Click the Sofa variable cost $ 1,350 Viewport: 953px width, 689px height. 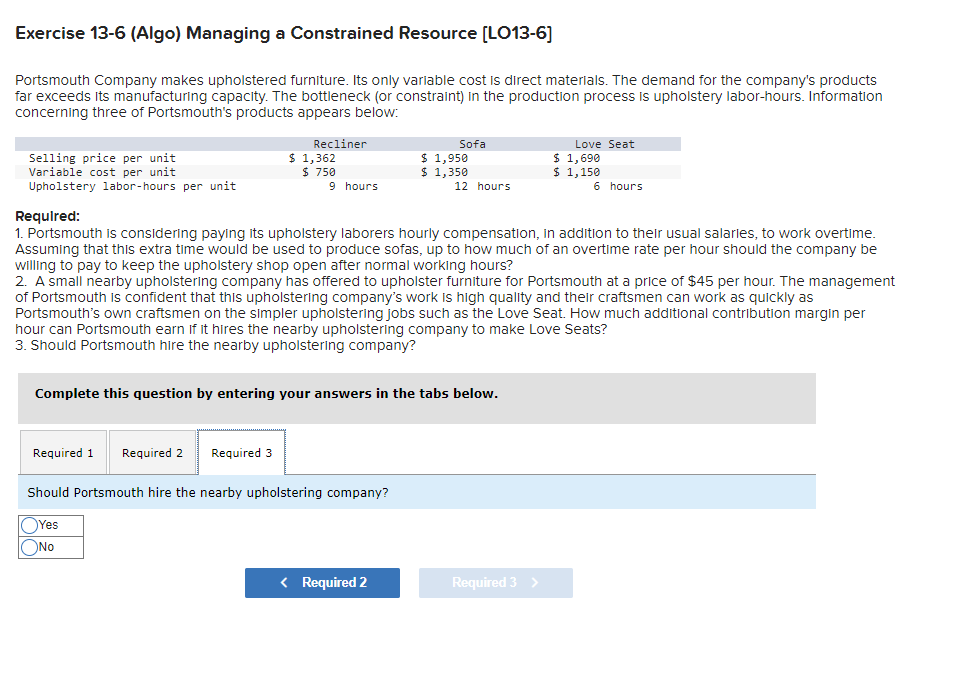(x=444, y=172)
